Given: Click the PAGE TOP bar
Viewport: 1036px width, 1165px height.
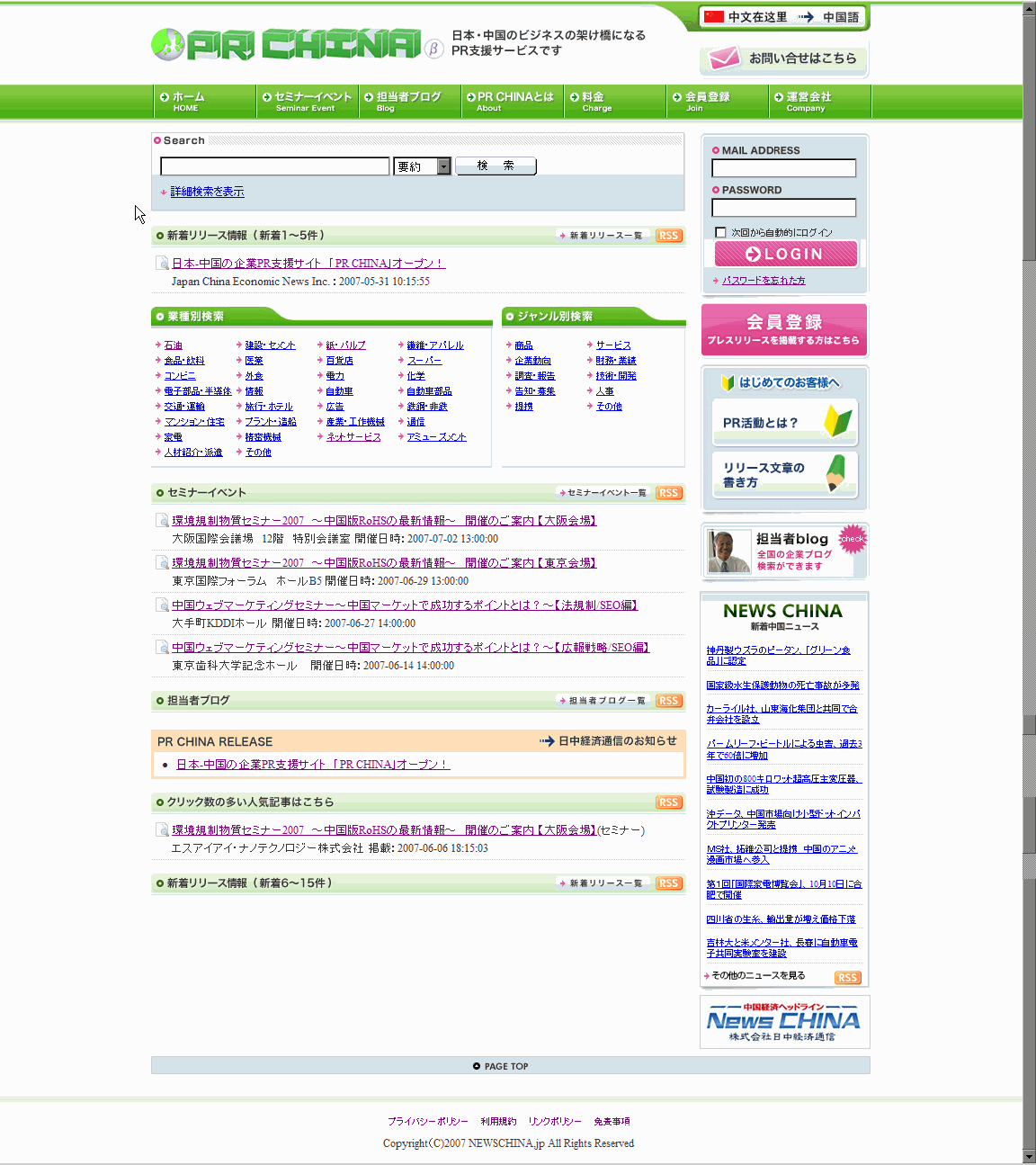Looking at the screenshot, I should tap(510, 1066).
